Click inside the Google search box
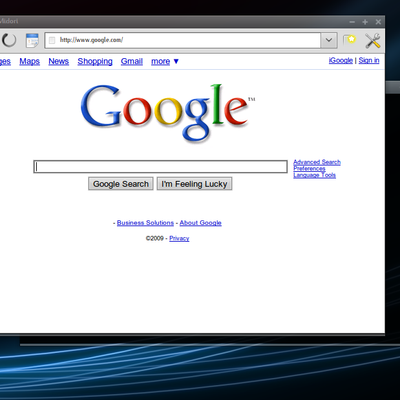 pyautogui.click(x=160, y=167)
